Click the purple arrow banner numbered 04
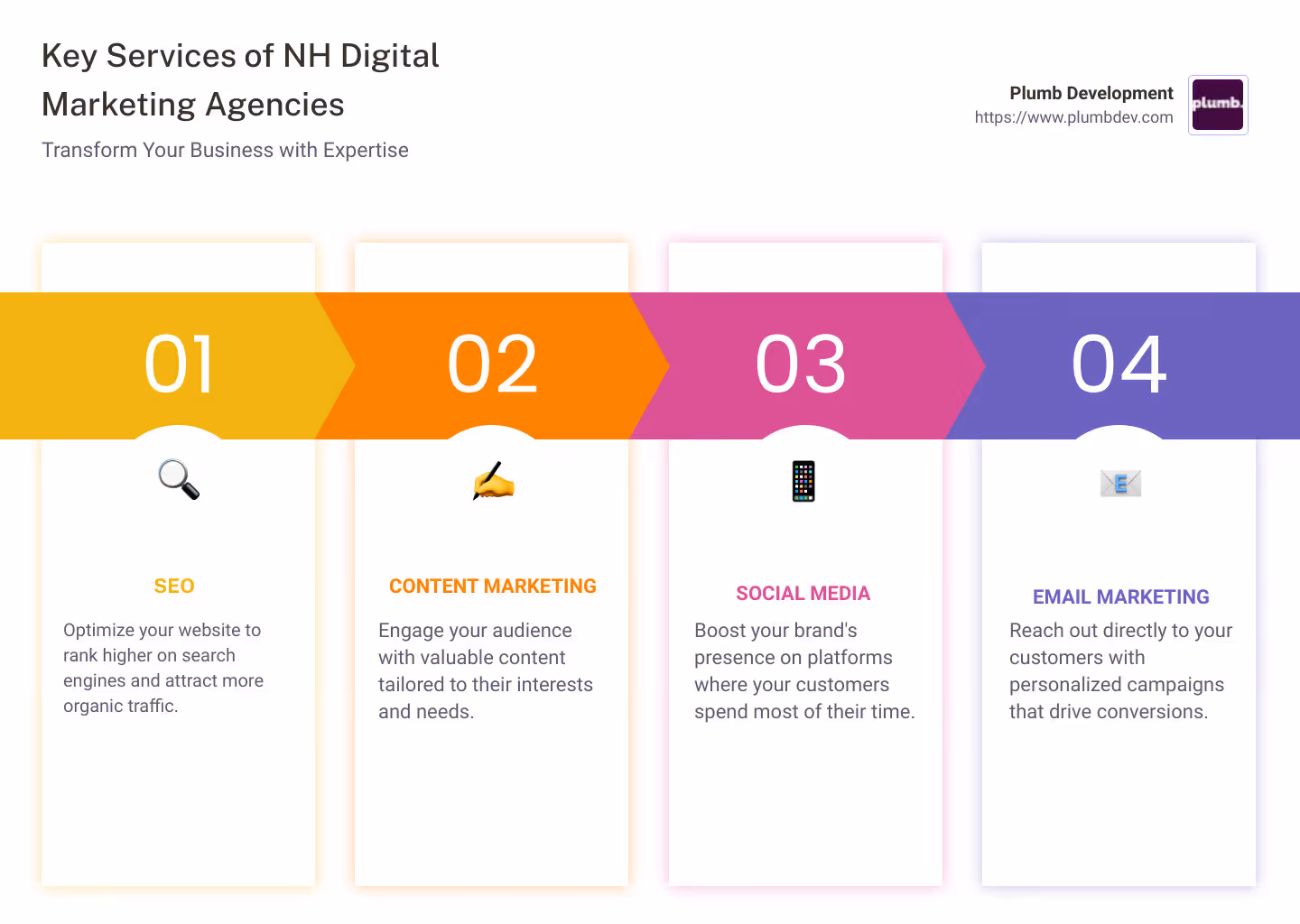 [x=1119, y=365]
